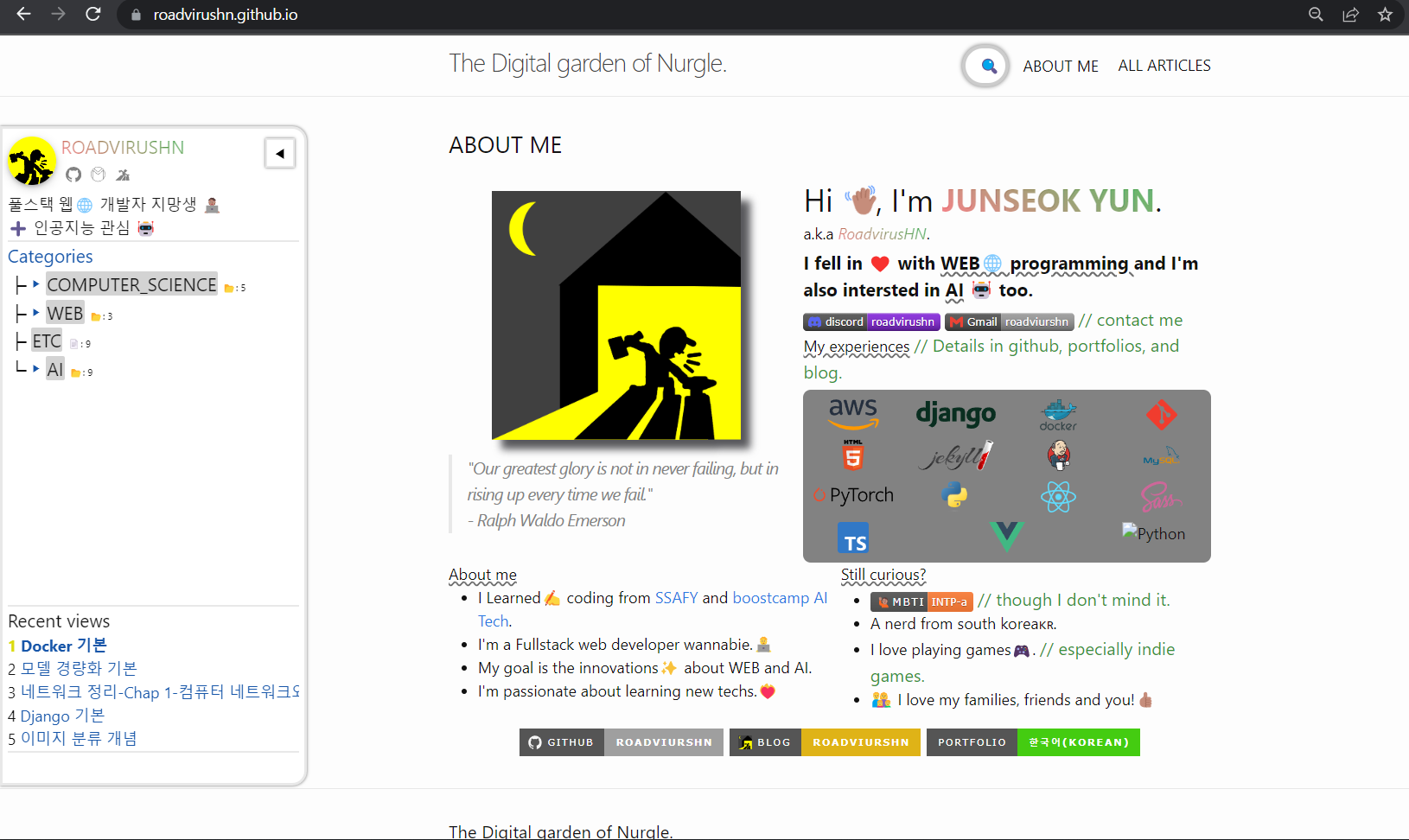Click the mail icon in sidebar profile
This screenshot has height=840, width=1409.
[99, 175]
